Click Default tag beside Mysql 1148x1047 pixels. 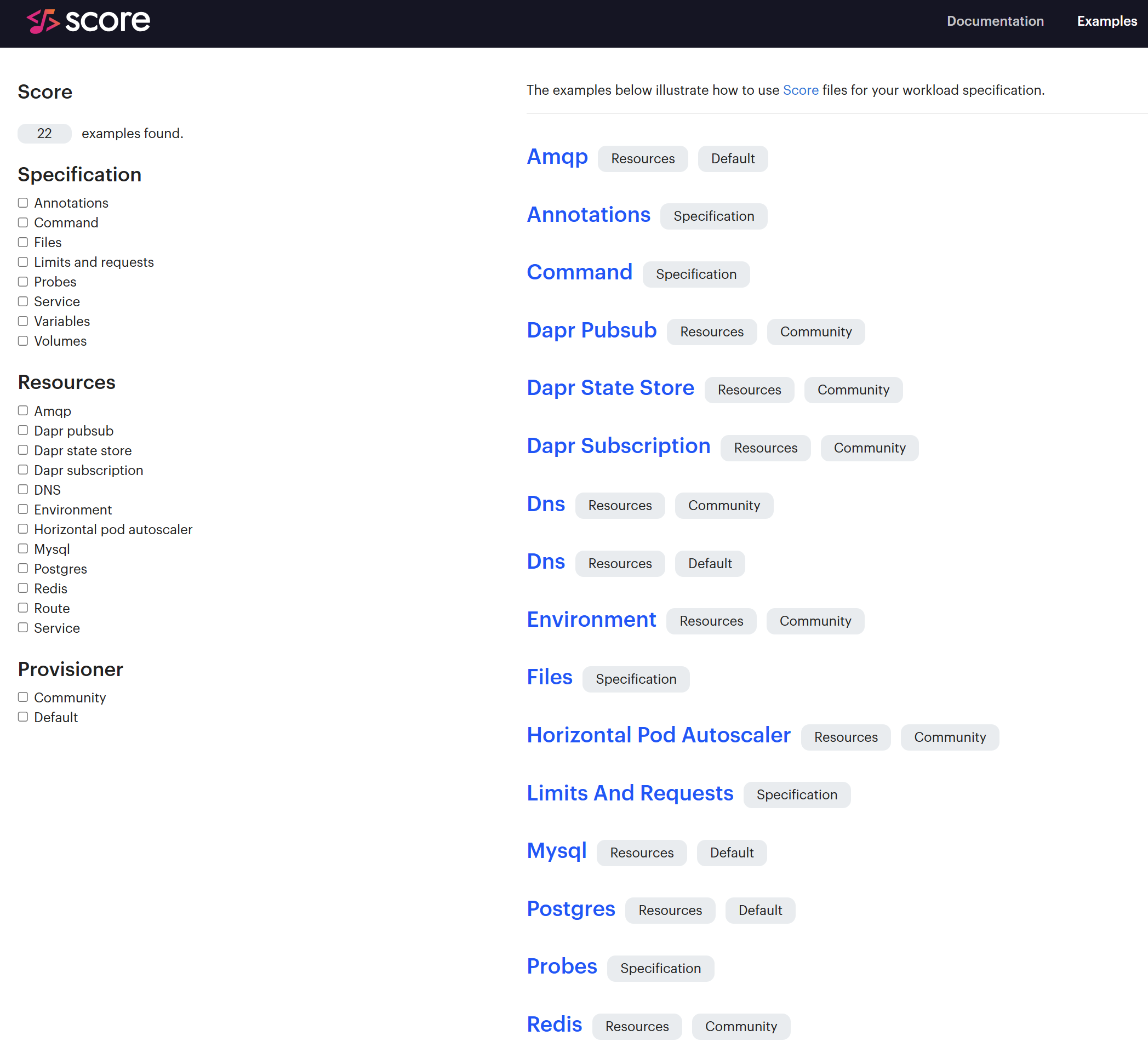pyautogui.click(x=731, y=853)
